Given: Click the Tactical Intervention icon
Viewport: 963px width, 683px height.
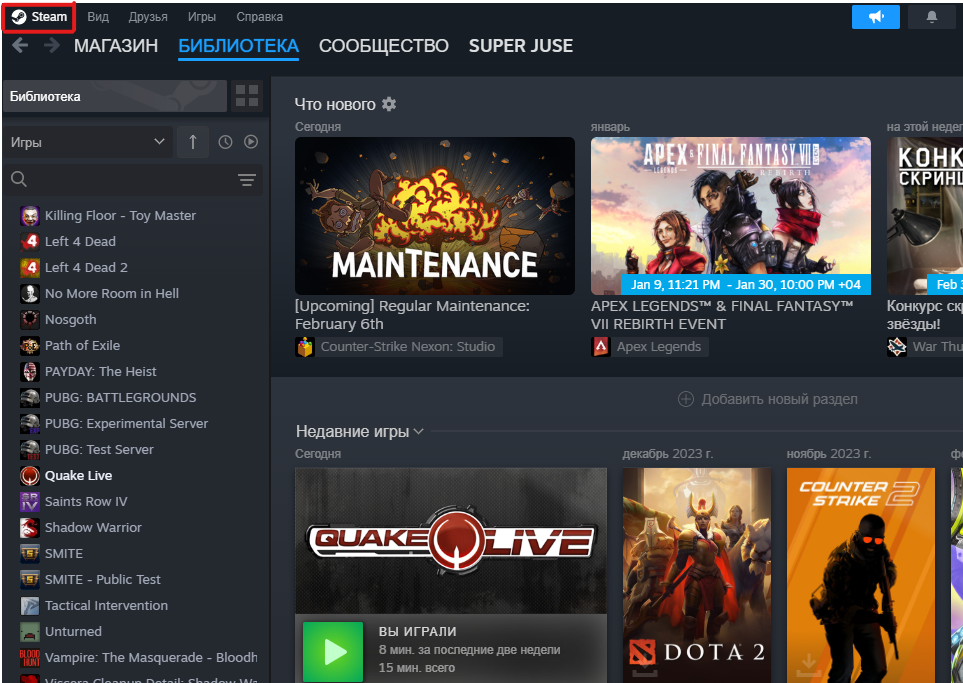Looking at the screenshot, I should coord(29,606).
